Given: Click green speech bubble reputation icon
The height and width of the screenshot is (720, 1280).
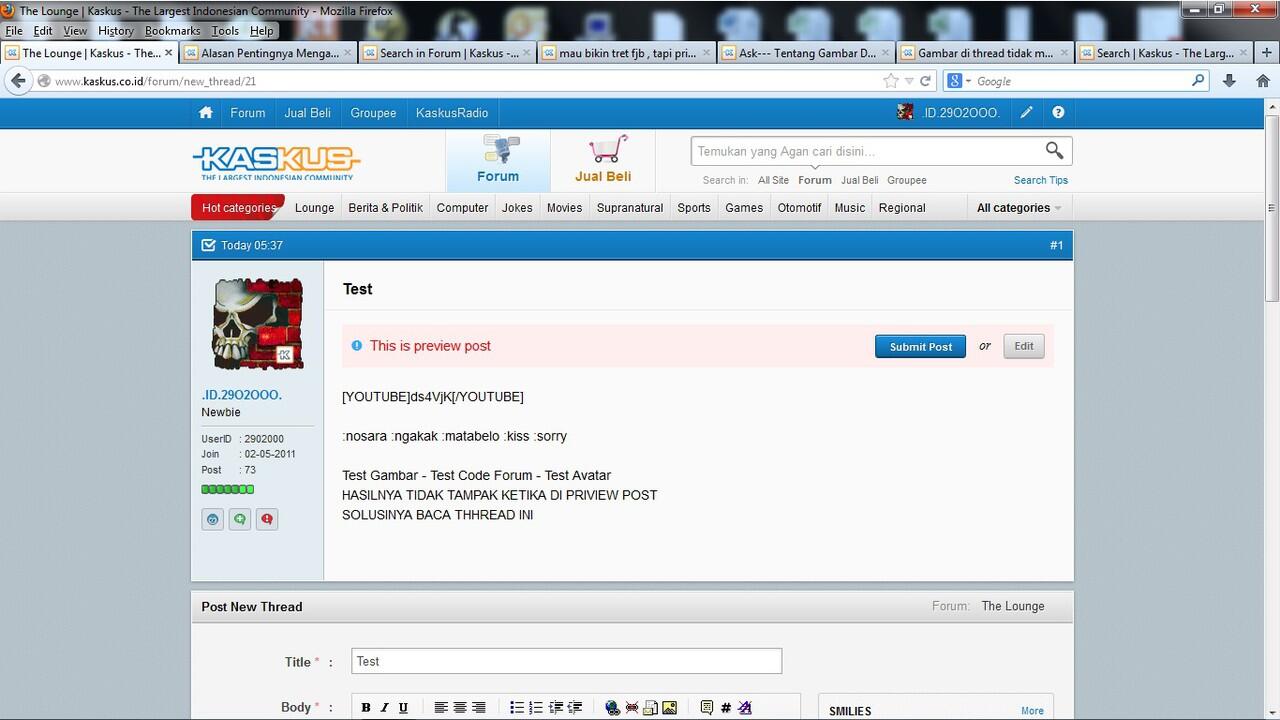Looking at the screenshot, I should tap(240, 519).
